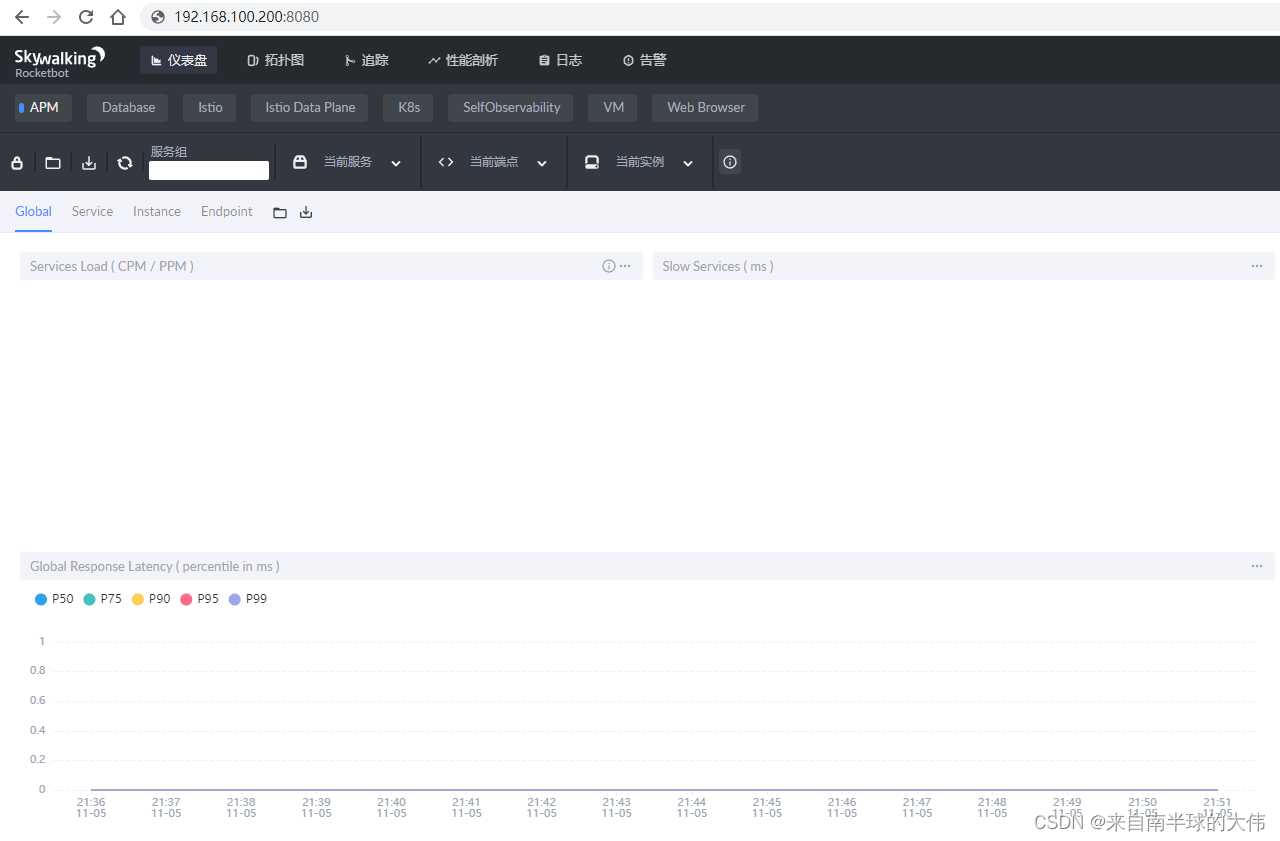Toggle the P50 series in the latency legend
The image size is (1280, 841).
click(54, 598)
